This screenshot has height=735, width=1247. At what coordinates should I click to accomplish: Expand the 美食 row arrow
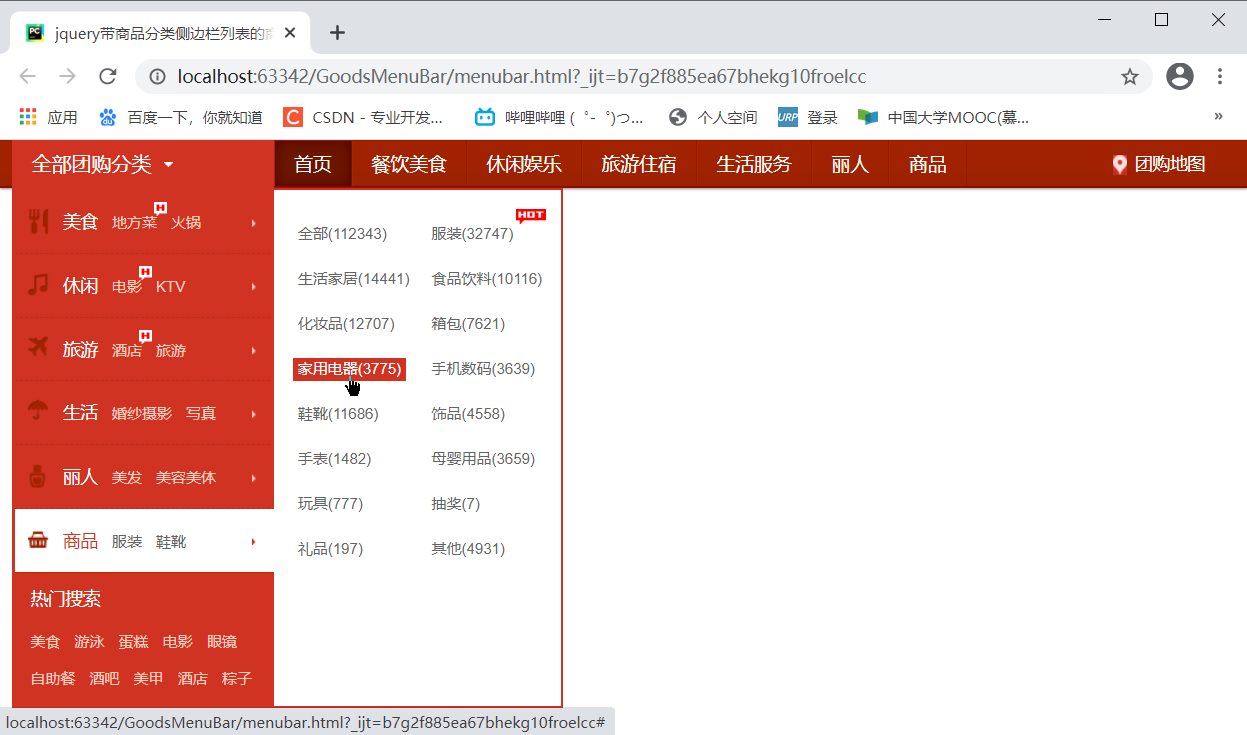[x=254, y=223]
